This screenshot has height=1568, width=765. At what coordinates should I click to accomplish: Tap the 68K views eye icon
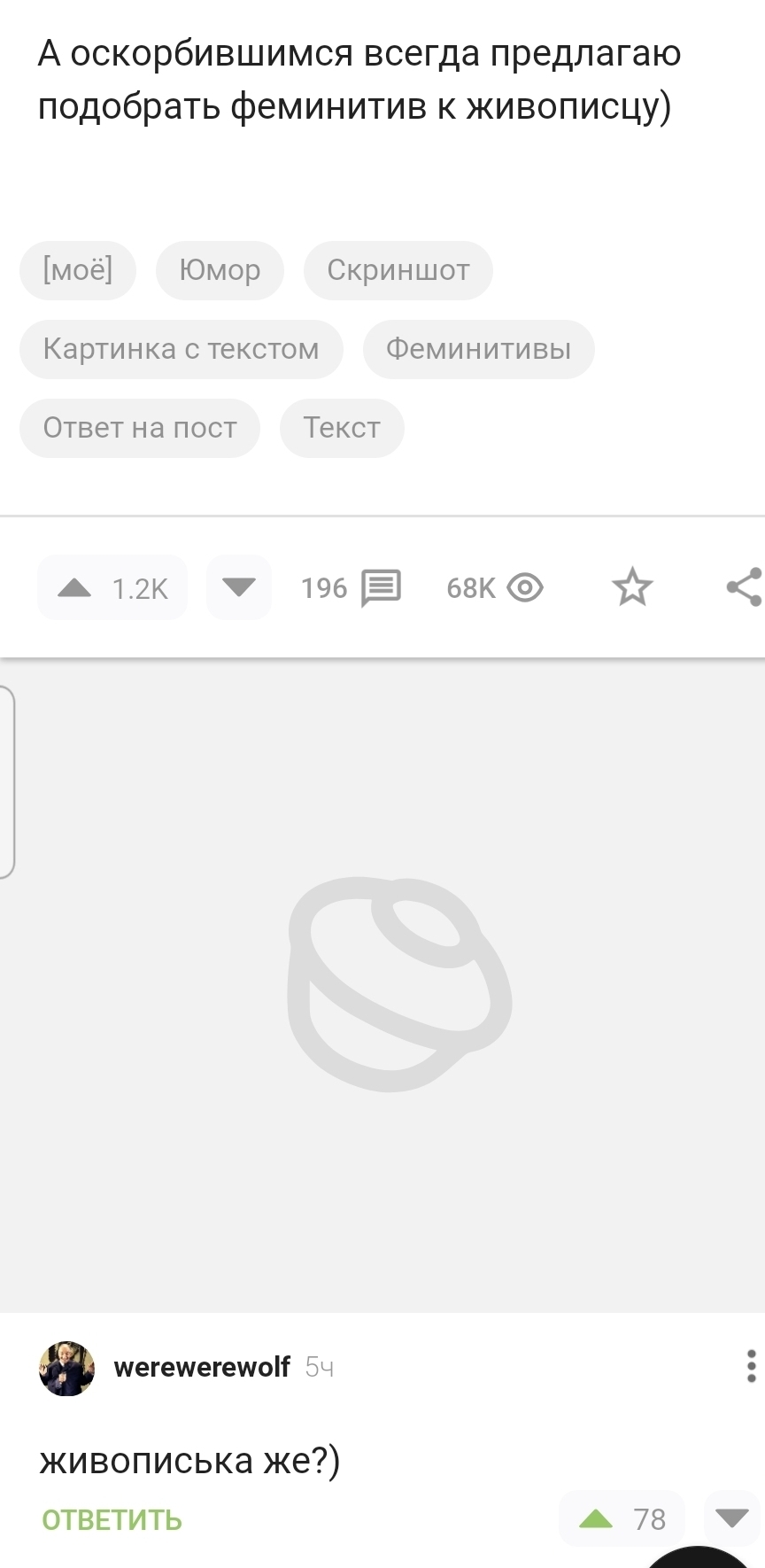coord(525,587)
